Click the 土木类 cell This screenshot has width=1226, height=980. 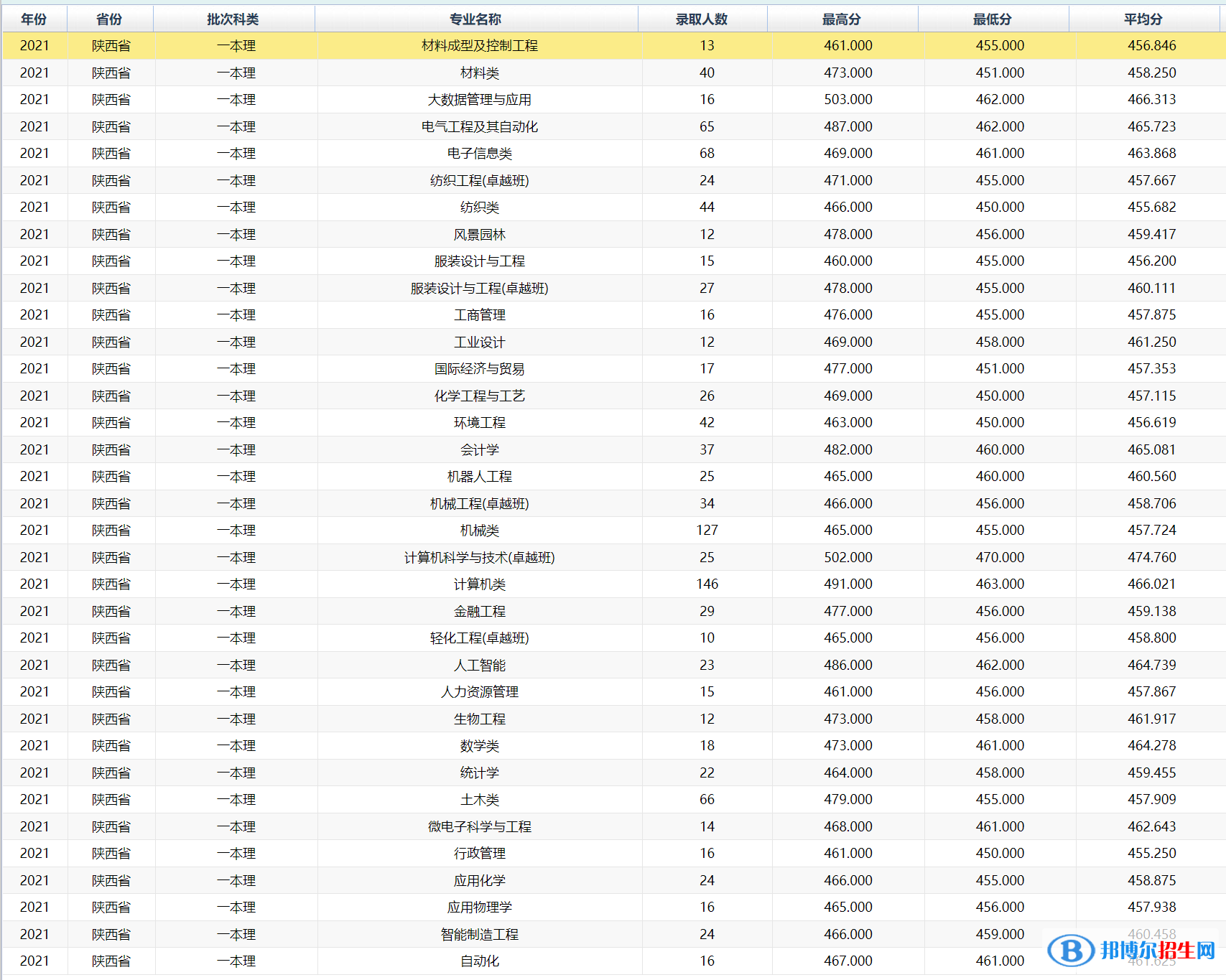tap(480, 800)
